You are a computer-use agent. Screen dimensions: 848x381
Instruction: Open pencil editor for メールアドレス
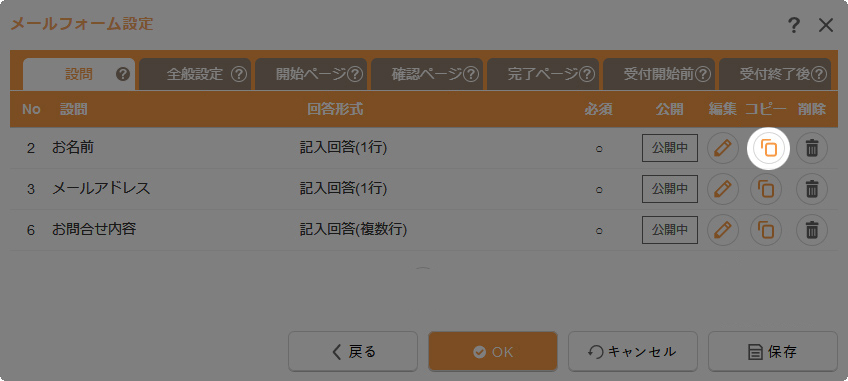(x=723, y=189)
